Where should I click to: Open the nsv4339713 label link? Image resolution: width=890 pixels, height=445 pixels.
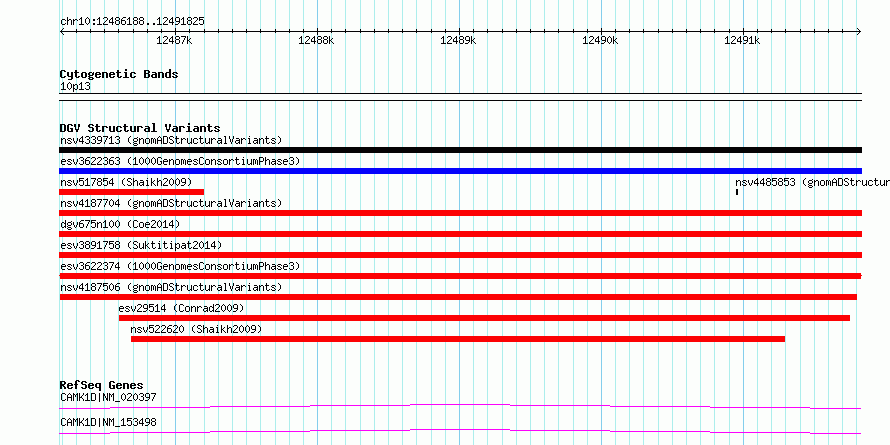click(x=171, y=140)
